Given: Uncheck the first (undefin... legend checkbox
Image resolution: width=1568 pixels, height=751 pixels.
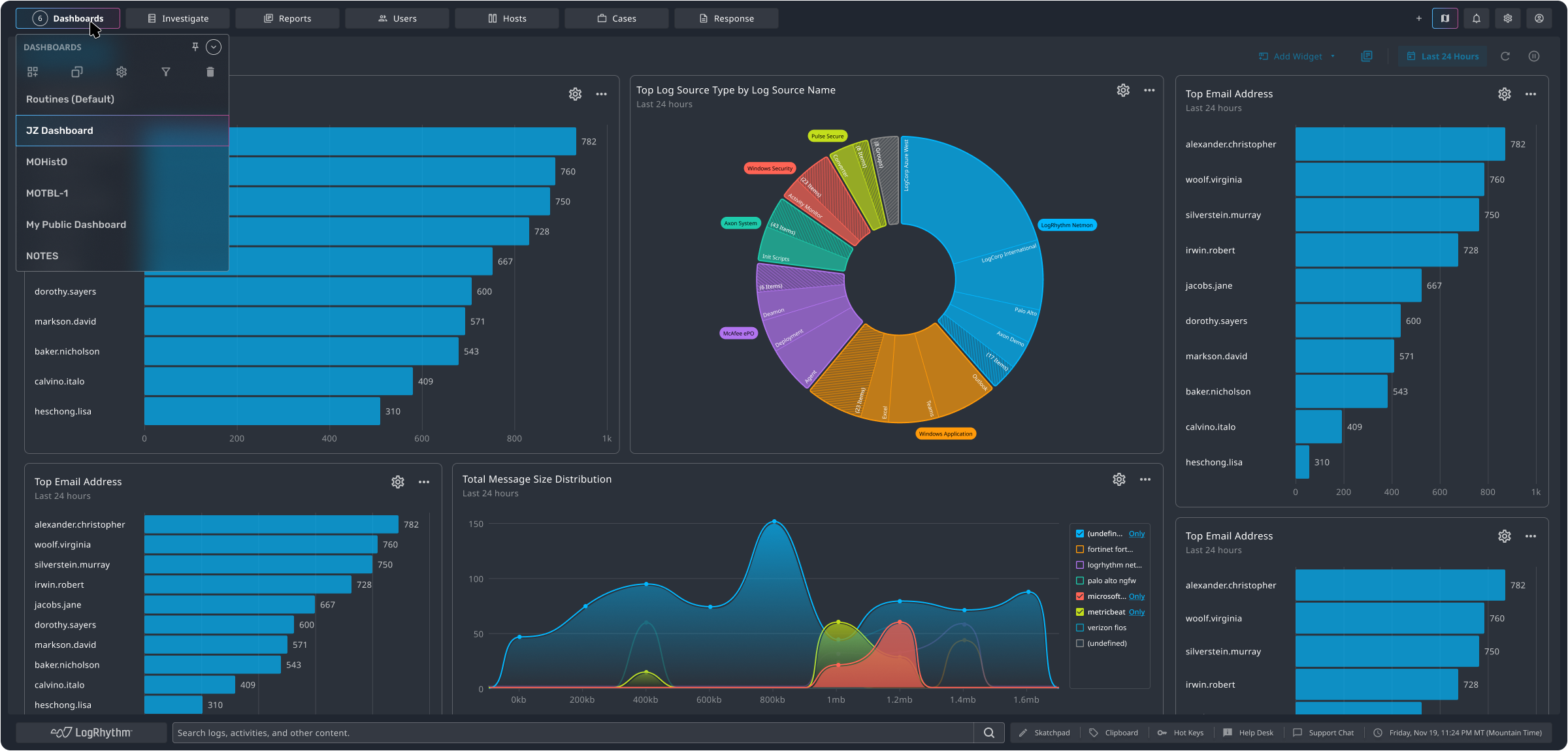Looking at the screenshot, I should click(1080, 534).
